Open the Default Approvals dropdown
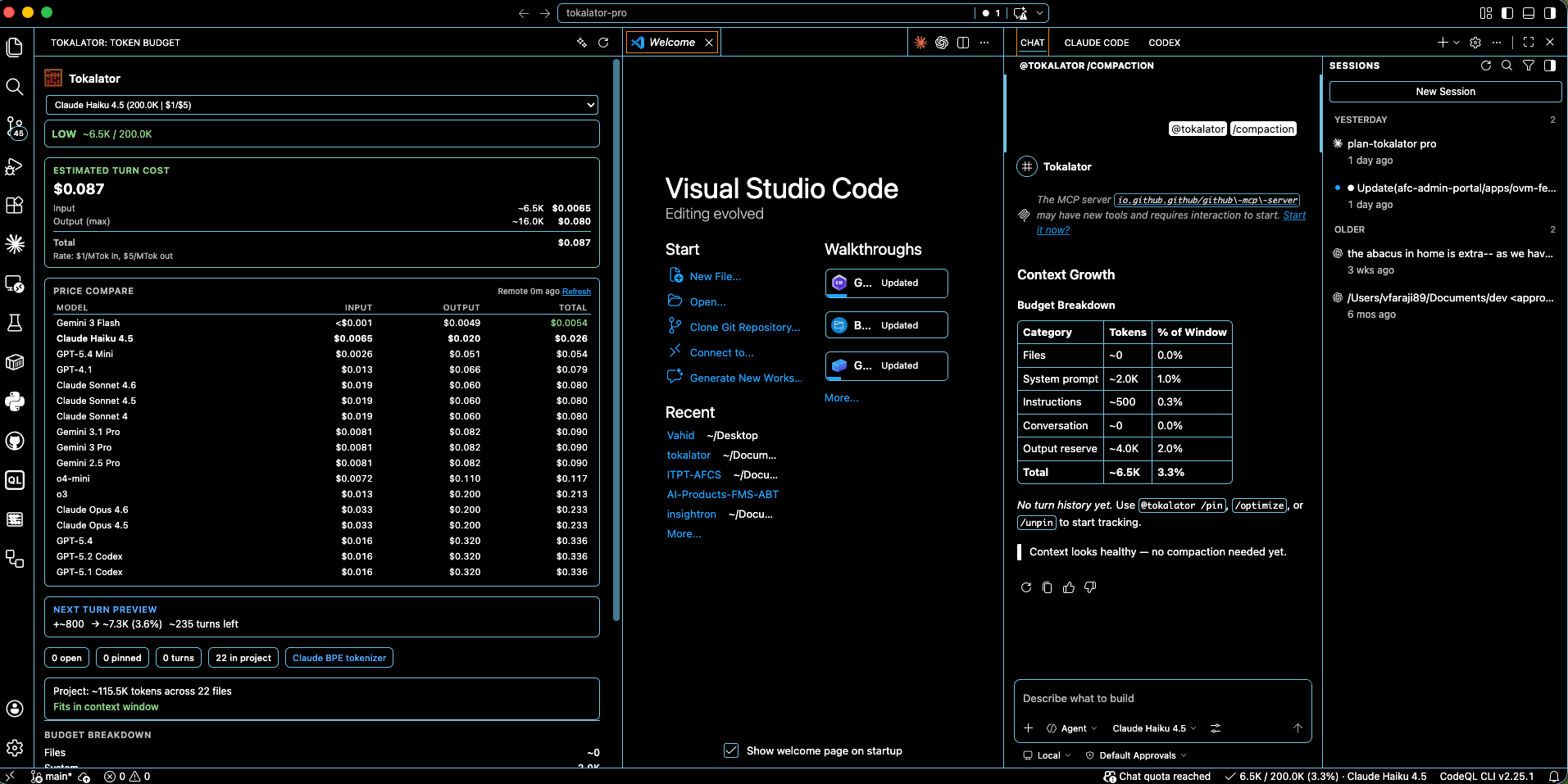Viewport: 1568px width, 784px height. (1136, 755)
